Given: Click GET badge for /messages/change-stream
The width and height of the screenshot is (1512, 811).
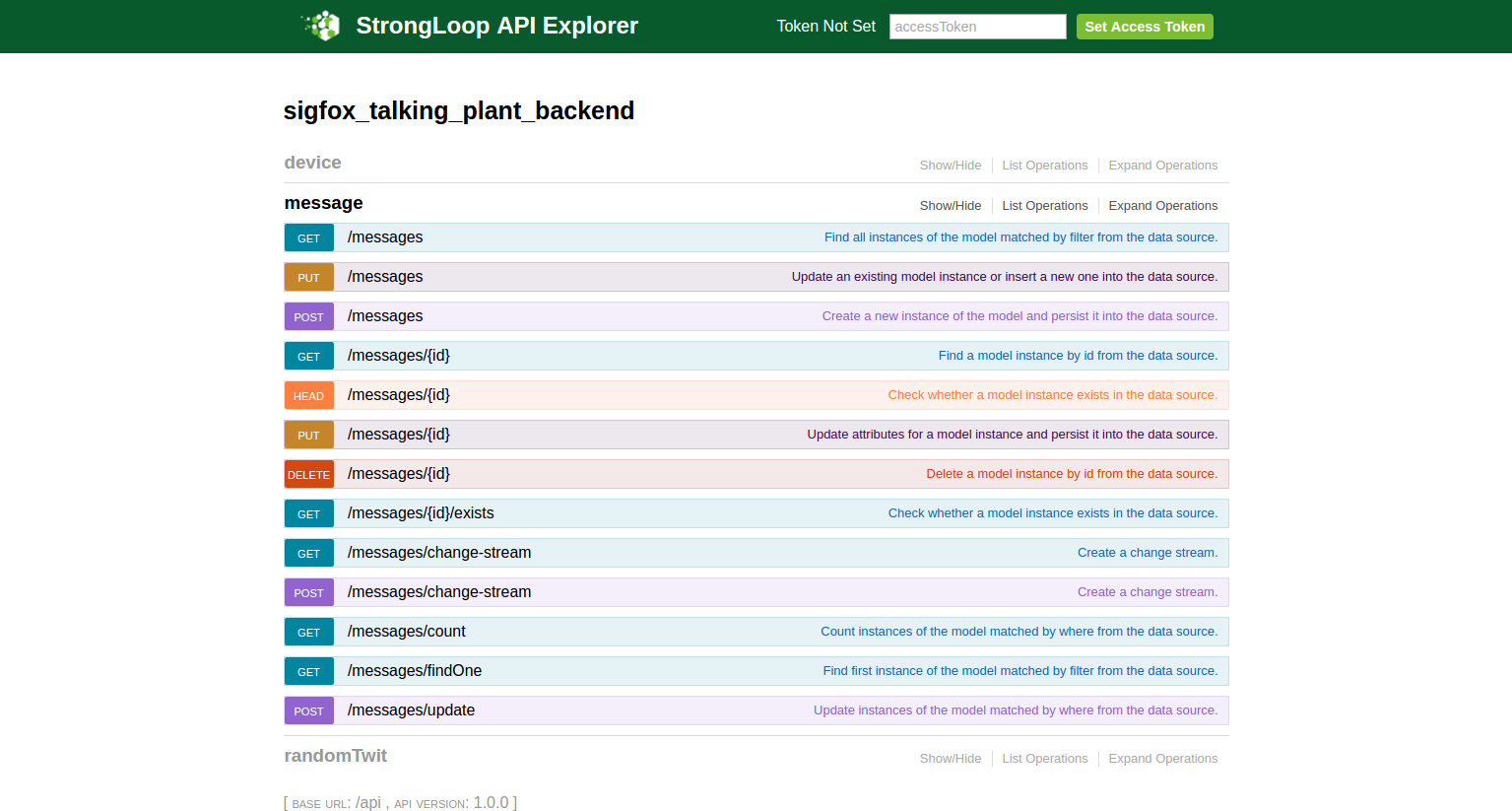Looking at the screenshot, I should [308, 553].
